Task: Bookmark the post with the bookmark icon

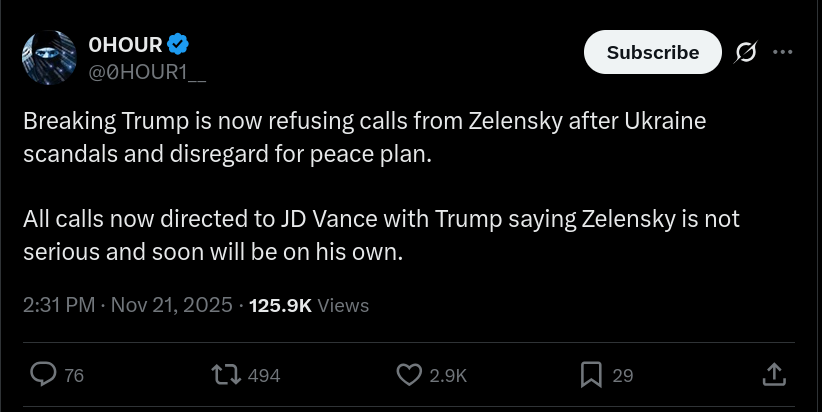Action: [x=591, y=375]
